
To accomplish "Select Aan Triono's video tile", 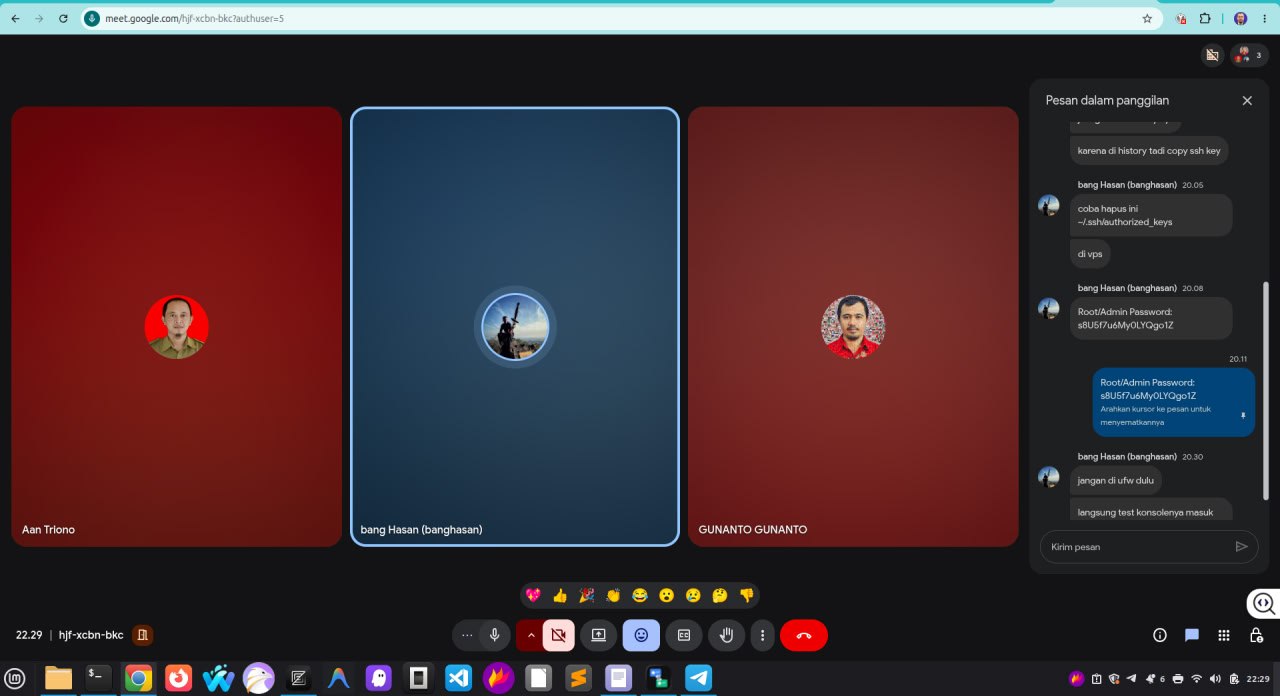I will pyautogui.click(x=176, y=326).
